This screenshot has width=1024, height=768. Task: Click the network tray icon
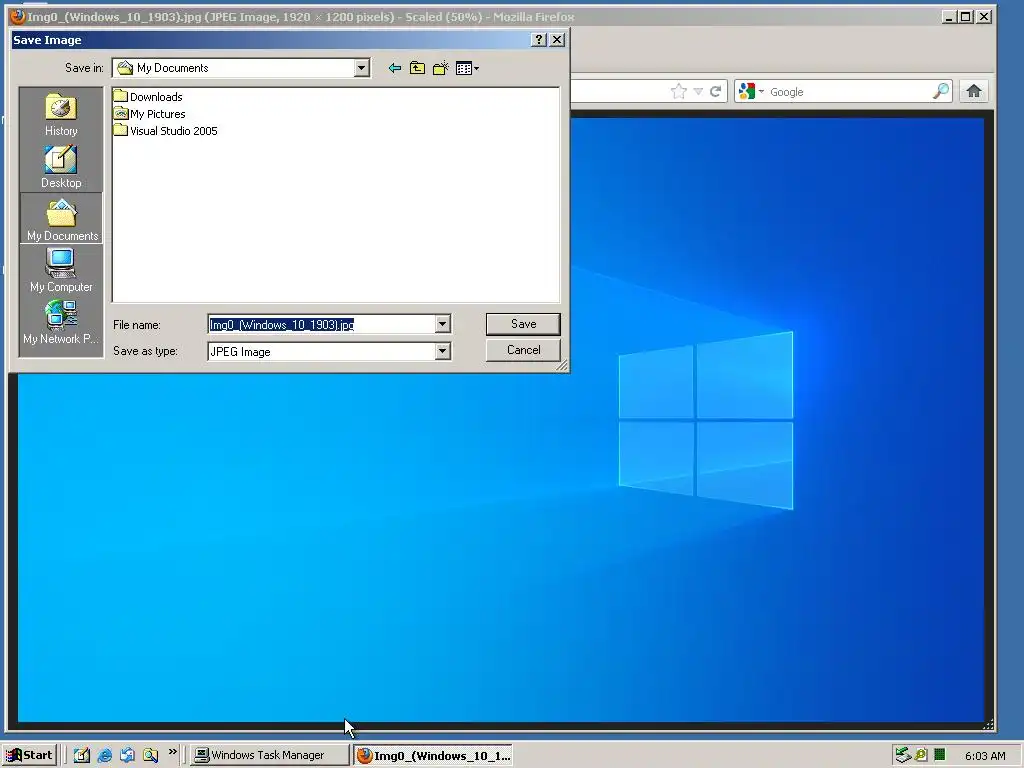tap(903, 755)
